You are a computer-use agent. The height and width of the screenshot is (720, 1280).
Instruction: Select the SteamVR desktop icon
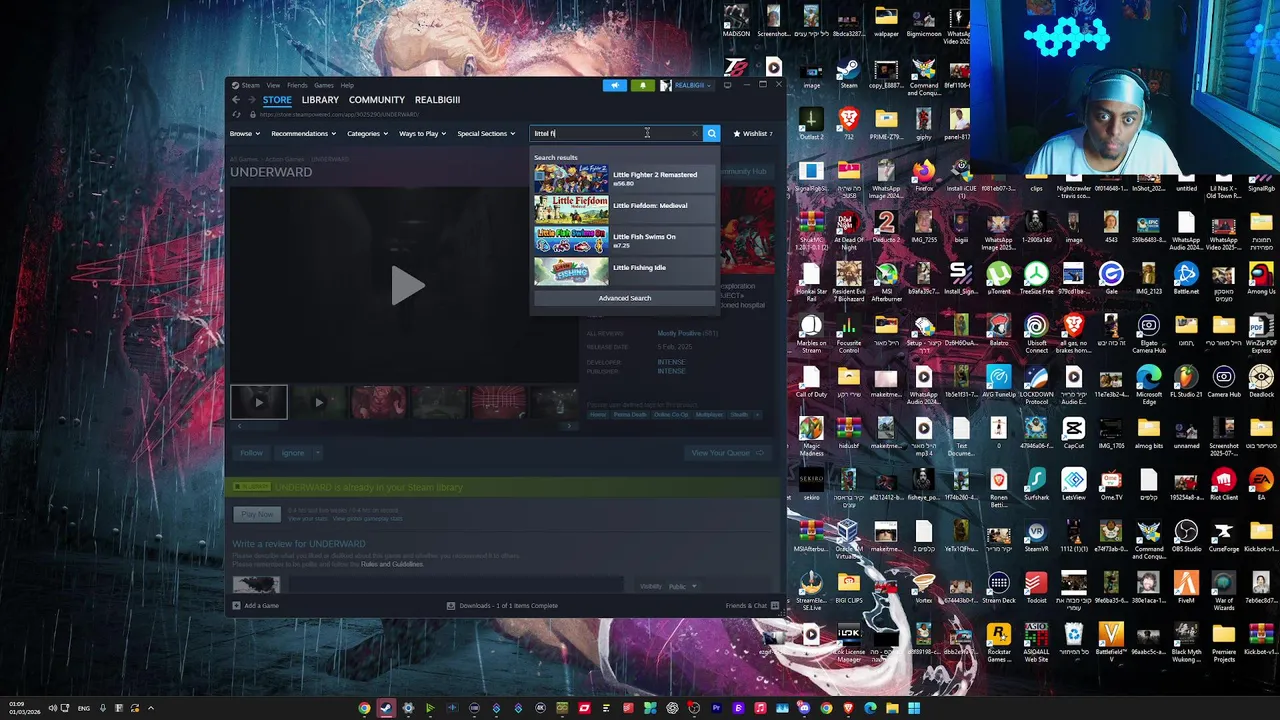(x=1036, y=535)
